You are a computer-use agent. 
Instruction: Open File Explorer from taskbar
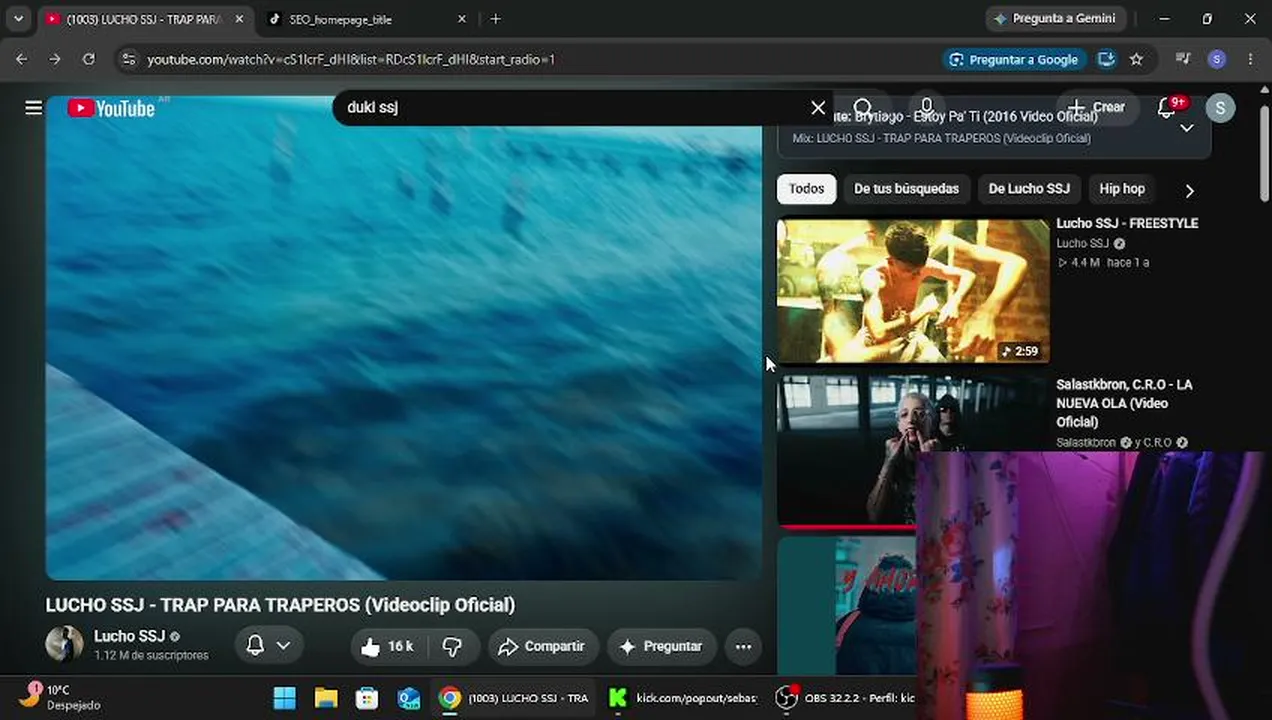coord(326,697)
